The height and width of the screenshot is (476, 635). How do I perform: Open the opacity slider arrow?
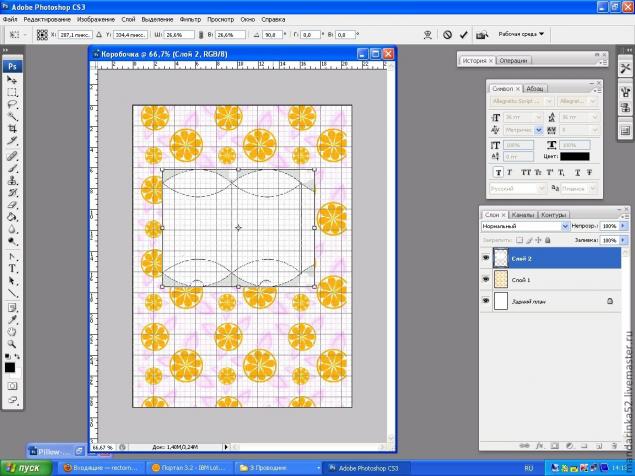[623, 226]
